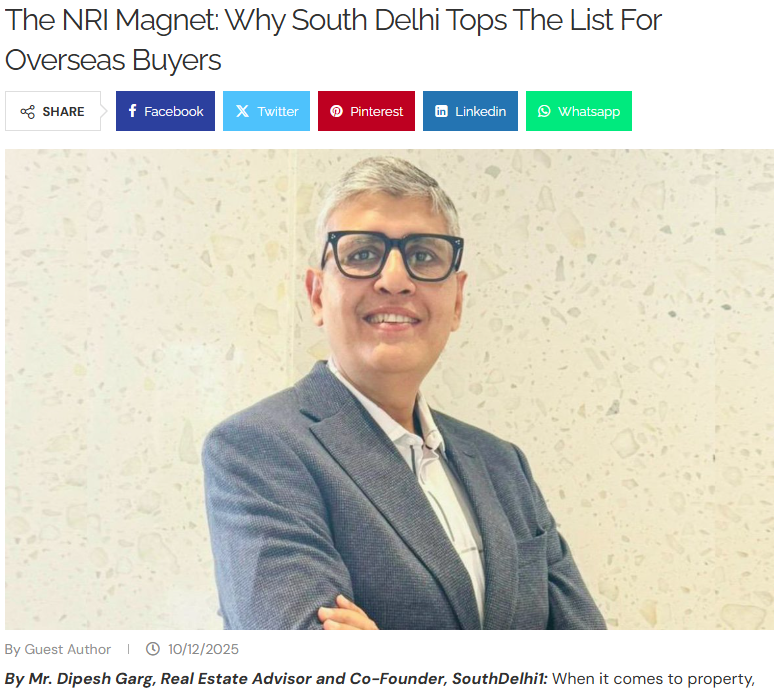Click the X logo on Twitter button
Image resolution: width=779 pixels, height=697 pixels.
click(242, 111)
